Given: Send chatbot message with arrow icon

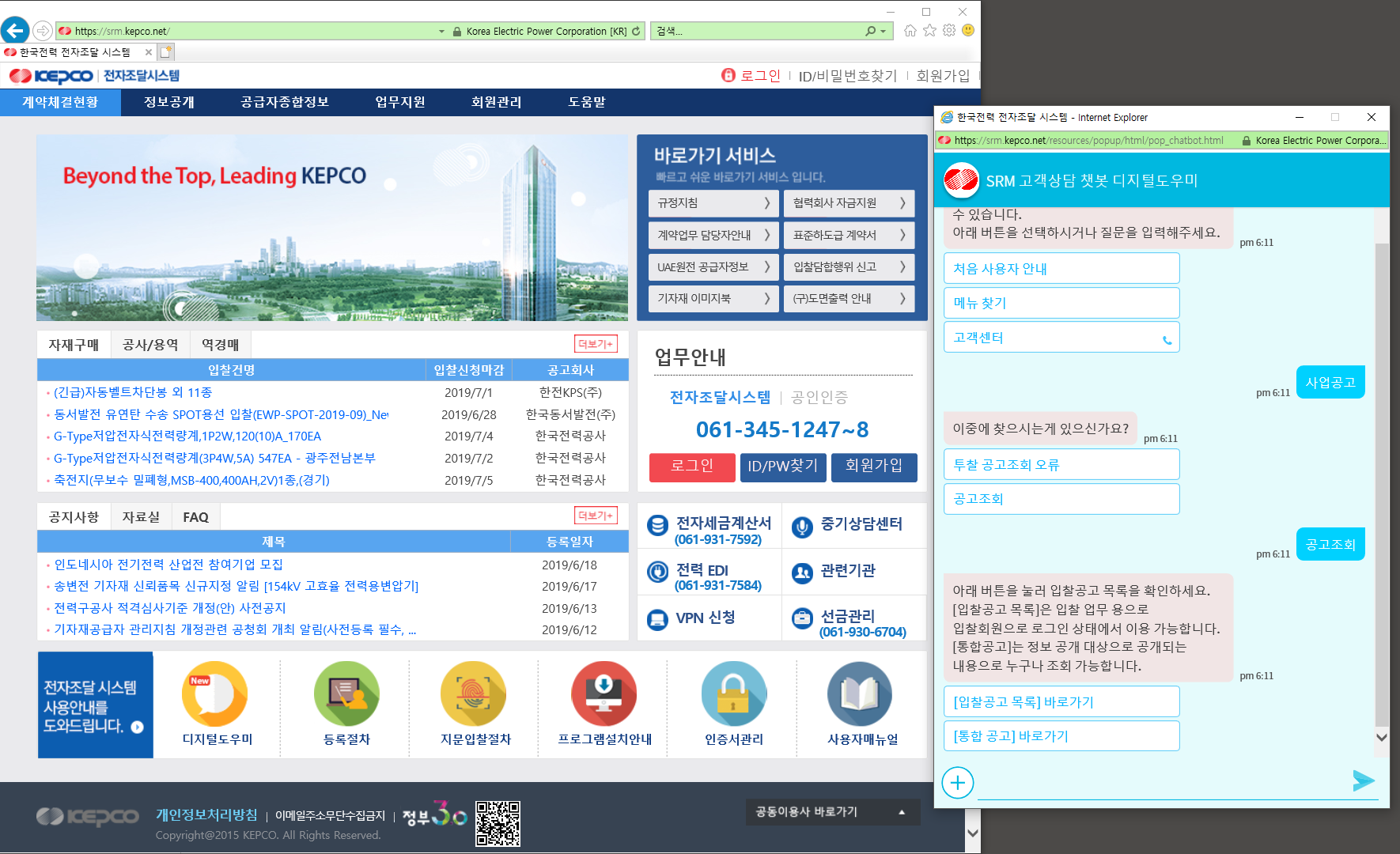Looking at the screenshot, I should [1364, 781].
